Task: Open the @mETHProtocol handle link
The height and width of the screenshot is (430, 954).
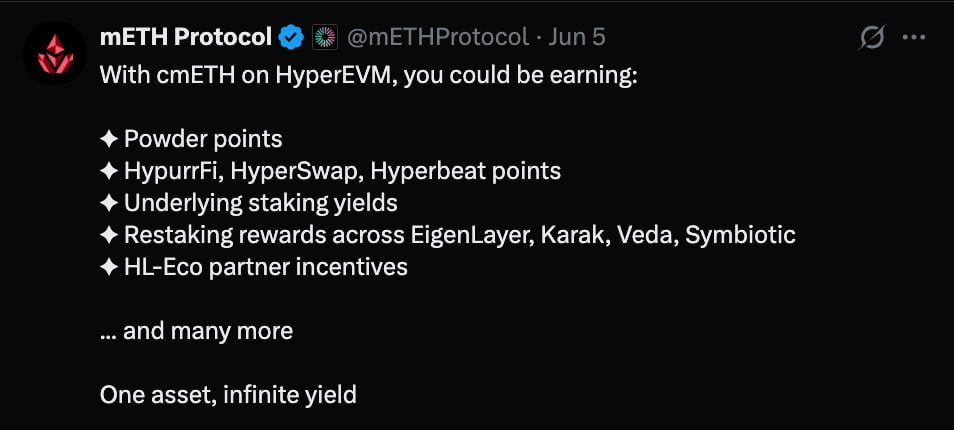Action: 437,38
